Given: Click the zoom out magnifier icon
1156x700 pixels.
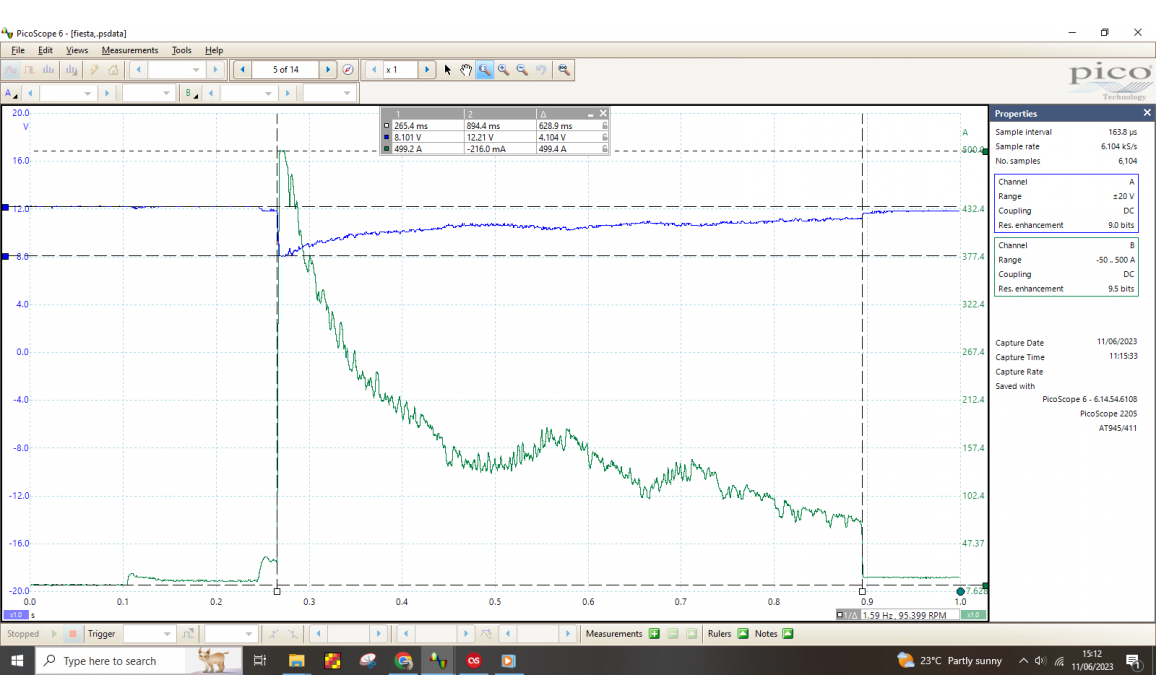Looking at the screenshot, I should click(x=522, y=70).
